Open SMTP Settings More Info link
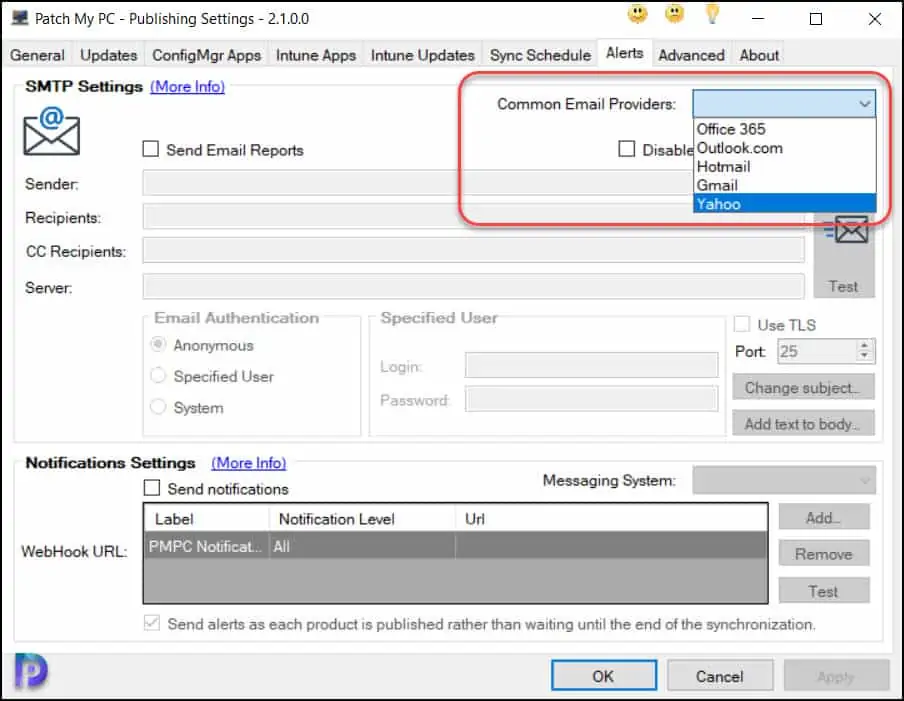This screenshot has width=904, height=701. pos(187,86)
